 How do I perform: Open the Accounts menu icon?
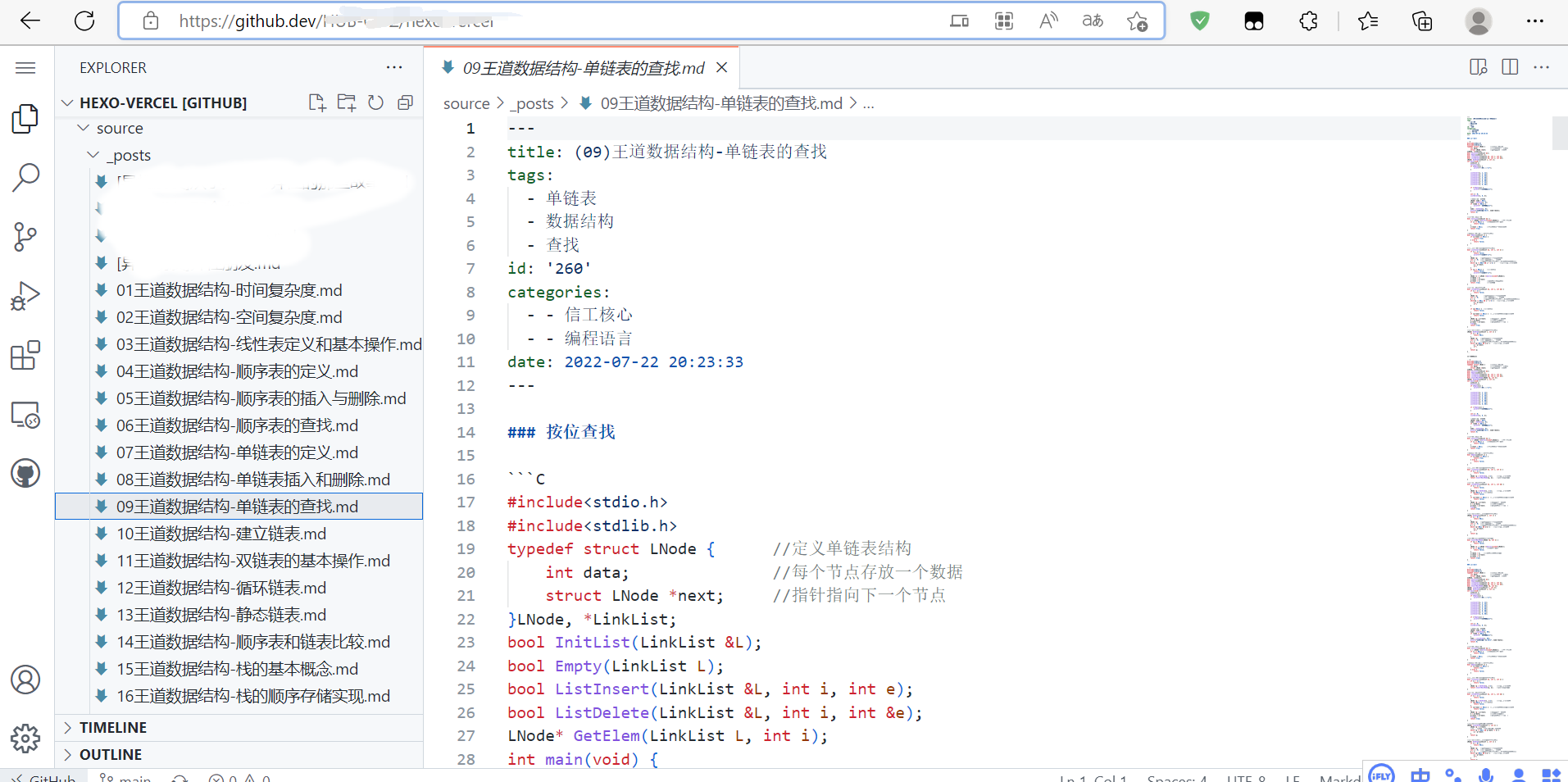[x=25, y=680]
